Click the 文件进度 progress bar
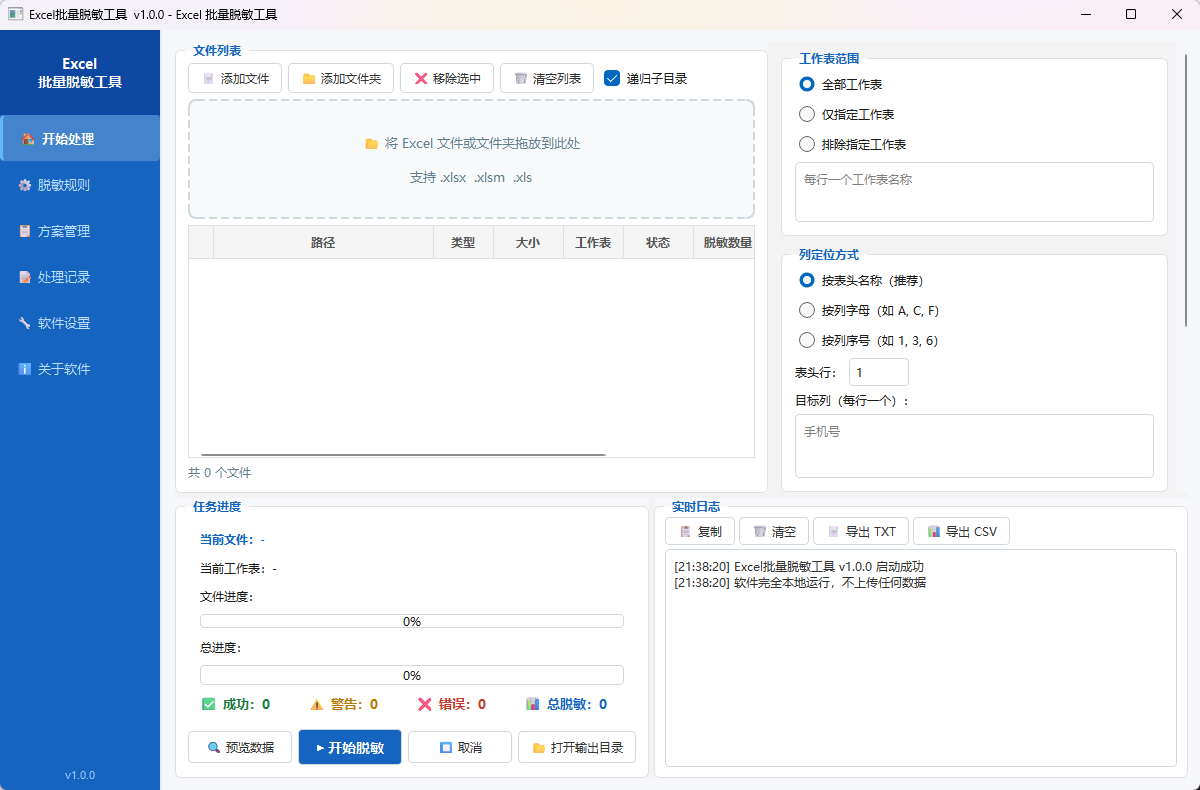The height and width of the screenshot is (790, 1200). point(412,621)
